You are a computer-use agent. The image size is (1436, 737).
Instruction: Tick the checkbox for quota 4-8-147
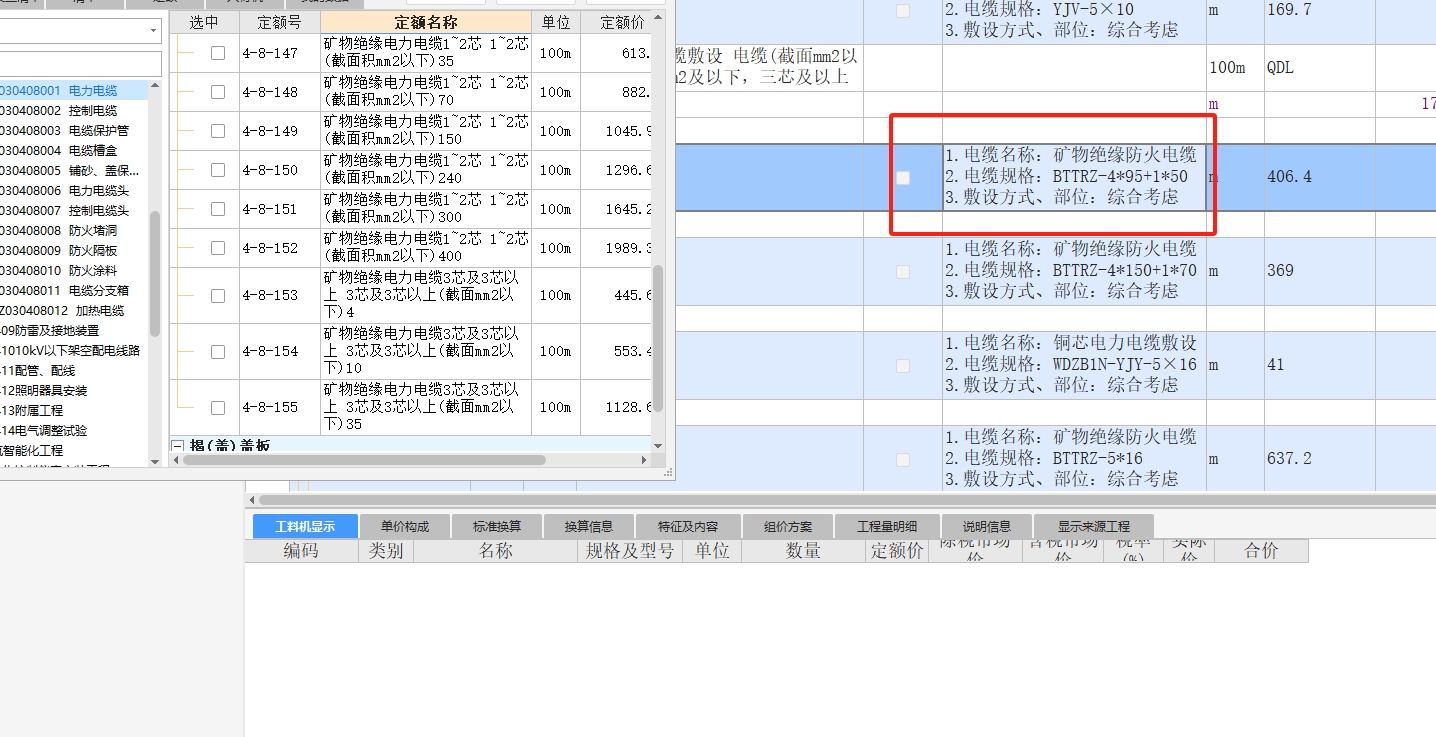218,53
